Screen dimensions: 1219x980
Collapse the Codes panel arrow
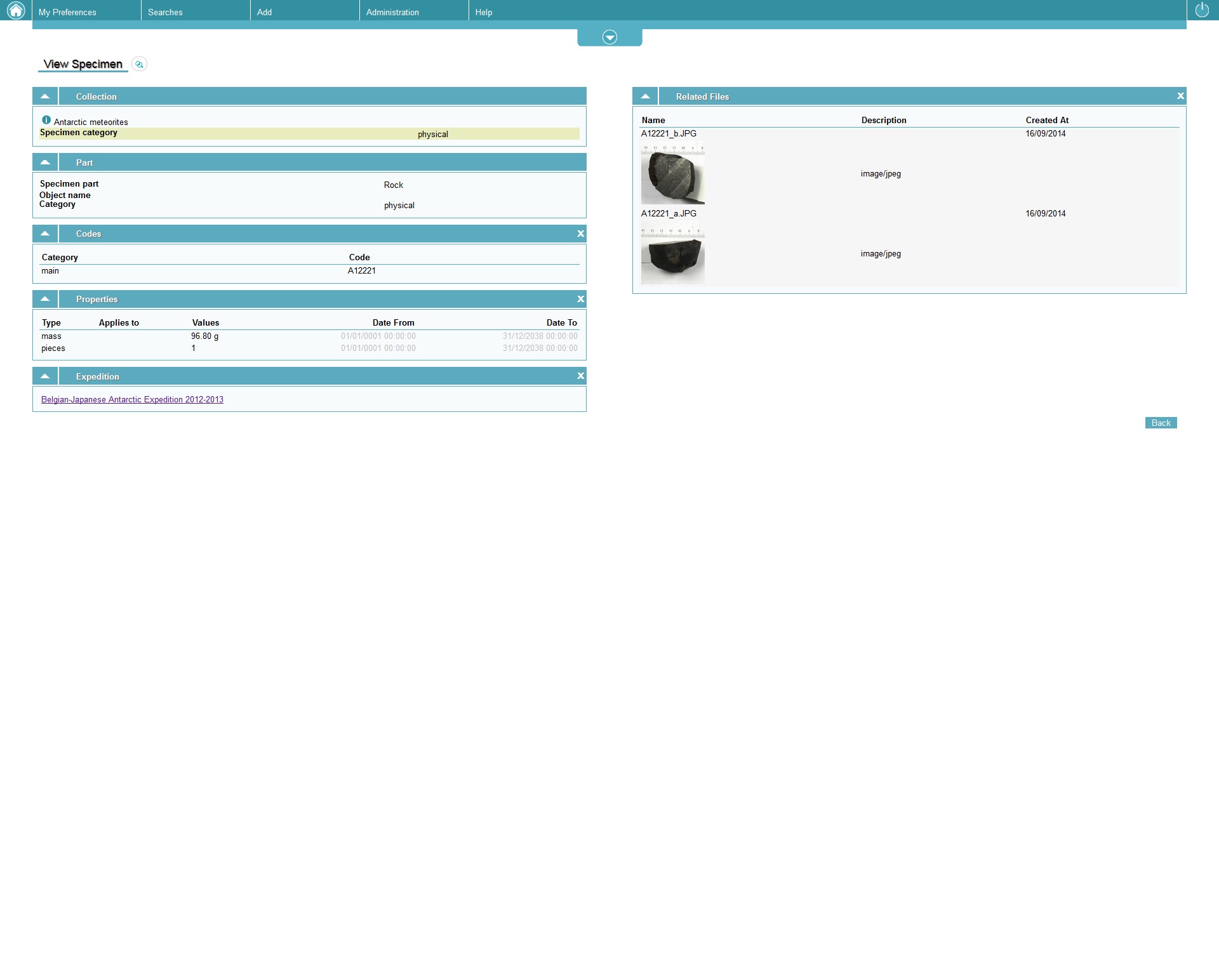pos(45,234)
